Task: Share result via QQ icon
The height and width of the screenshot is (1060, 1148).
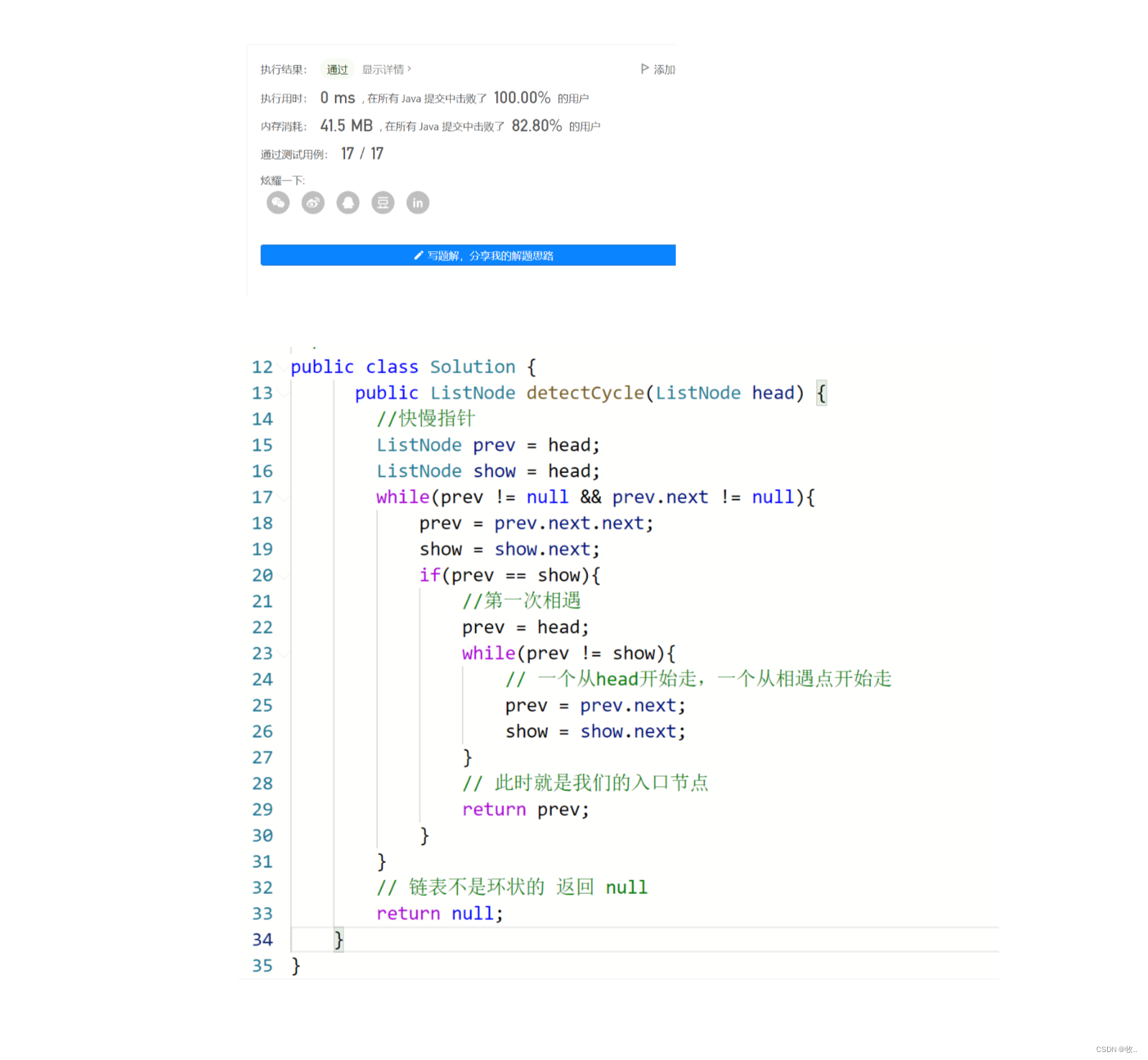Action: click(348, 203)
